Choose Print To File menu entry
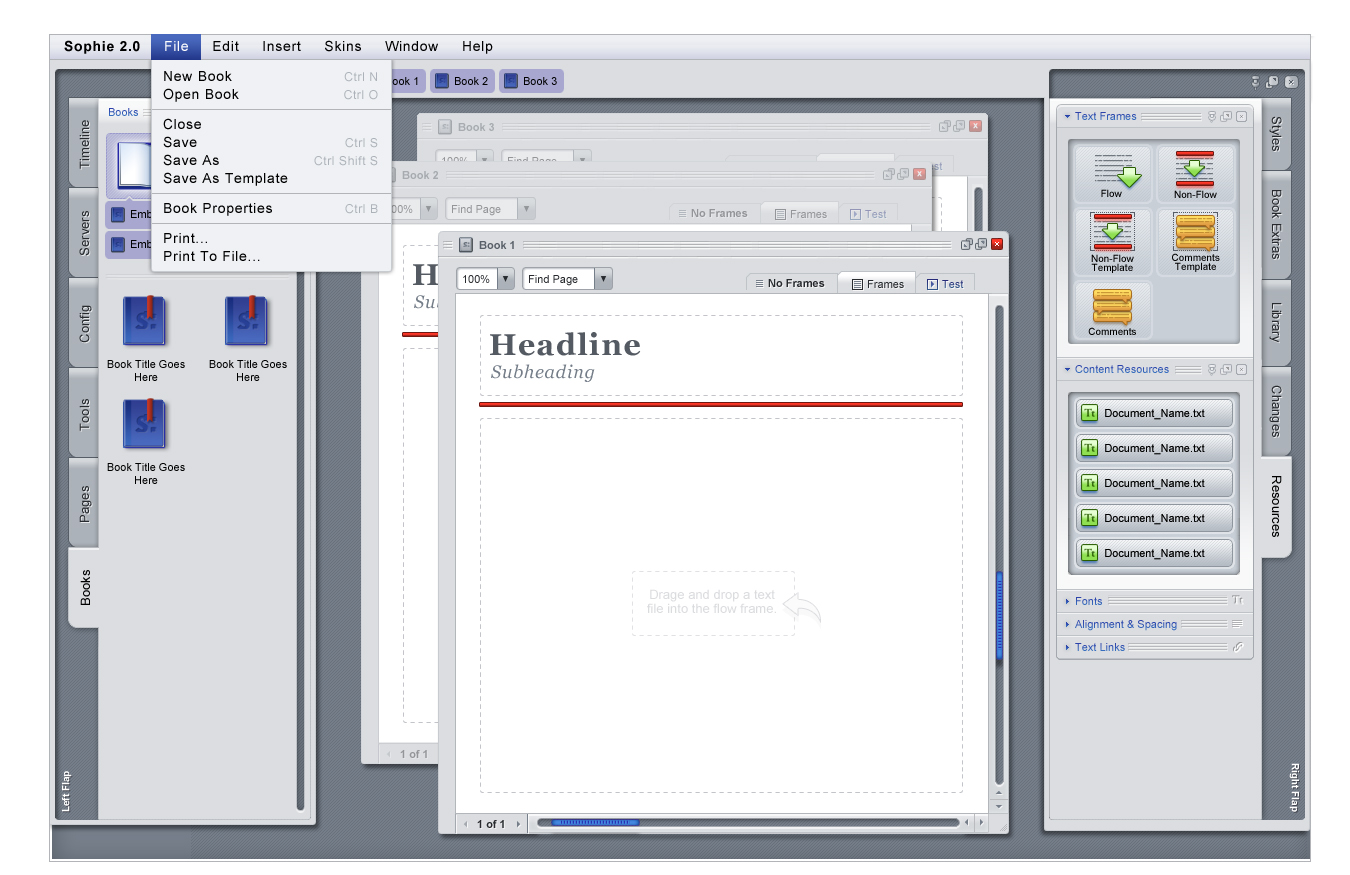The image size is (1350, 875). (271, 256)
